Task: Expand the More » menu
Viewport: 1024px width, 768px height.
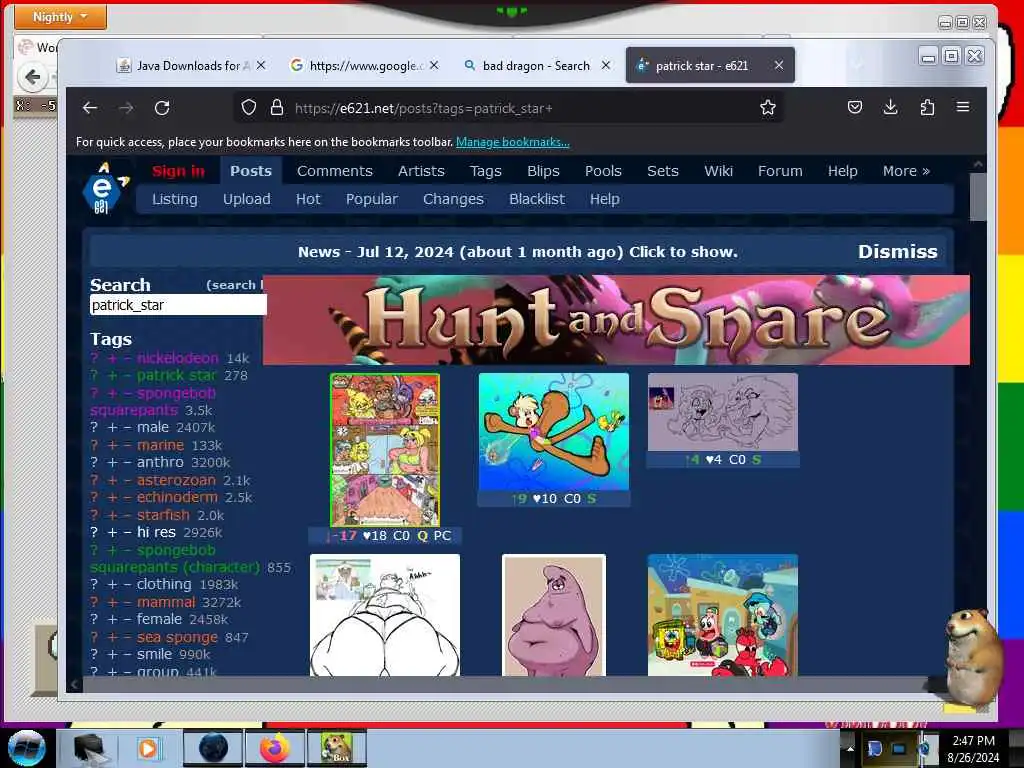Action: (x=906, y=171)
